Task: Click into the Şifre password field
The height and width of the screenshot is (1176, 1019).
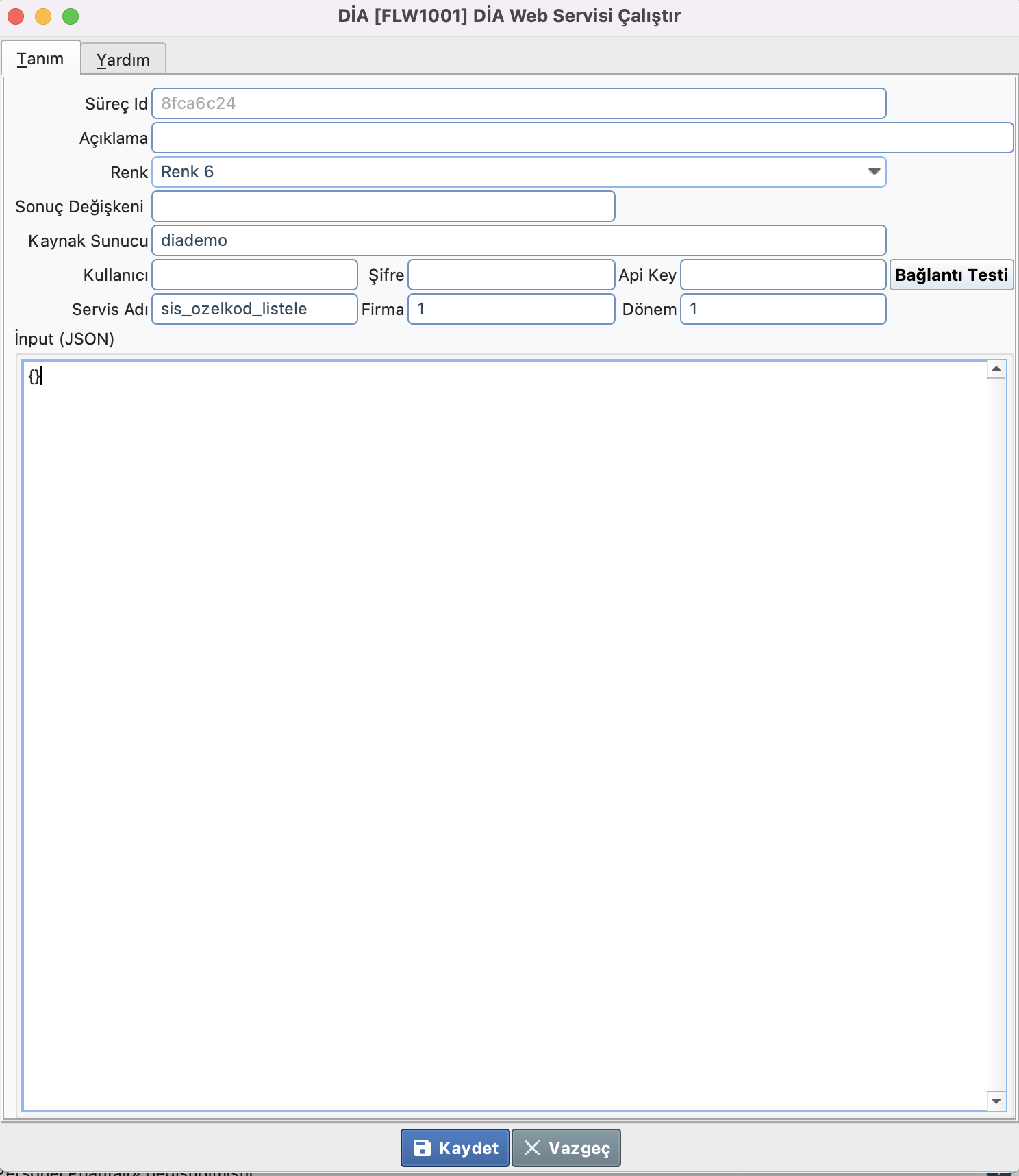Action: (511, 275)
